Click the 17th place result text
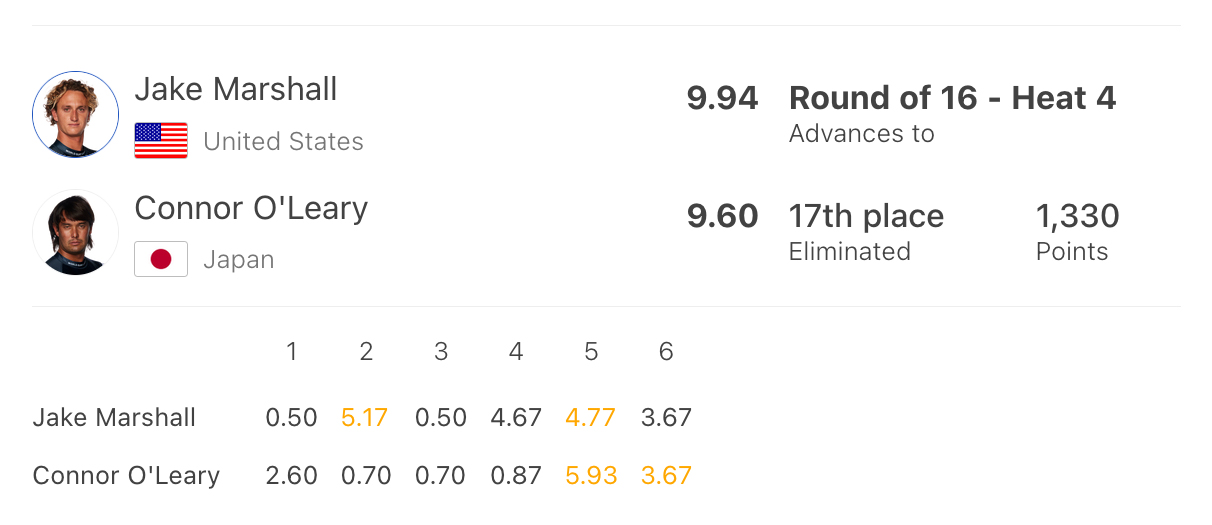 click(866, 216)
